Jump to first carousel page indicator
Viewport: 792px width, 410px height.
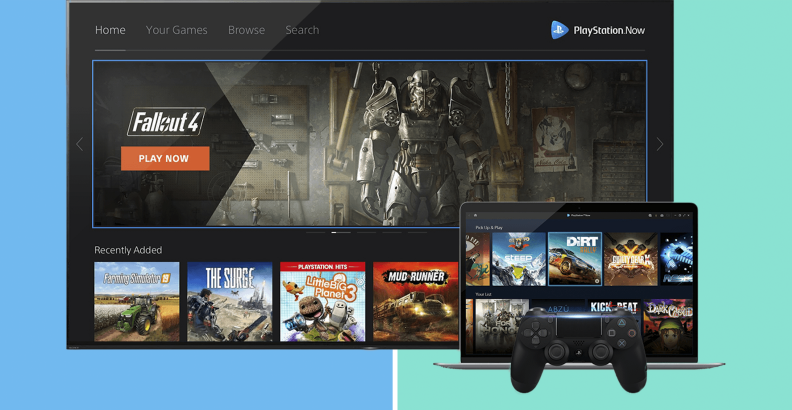coord(316,232)
